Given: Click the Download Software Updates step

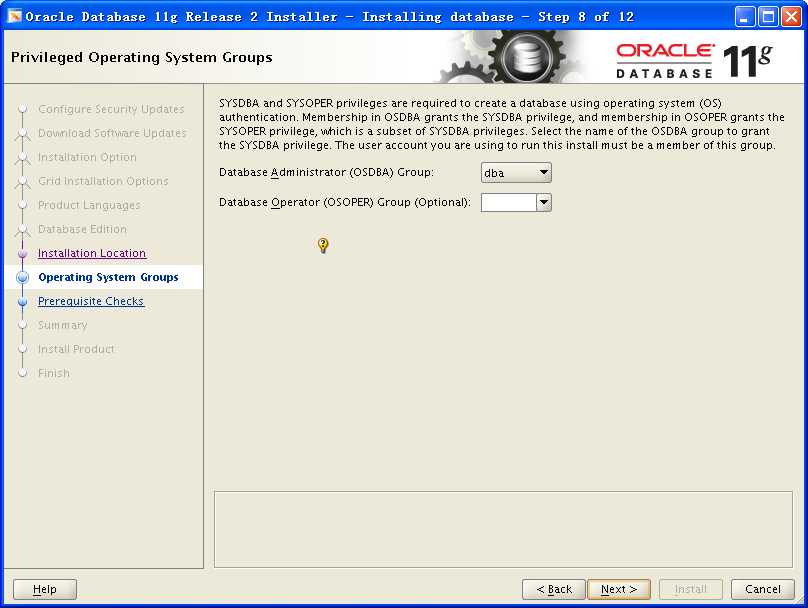Looking at the screenshot, I should [112, 133].
